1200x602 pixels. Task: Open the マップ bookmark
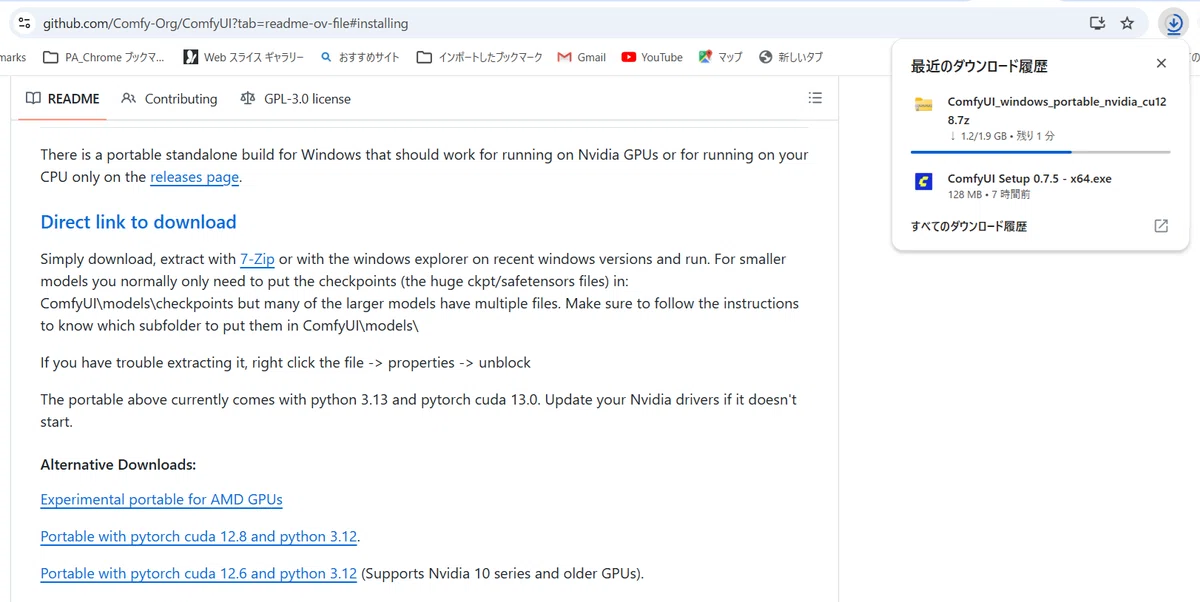pyautogui.click(x=721, y=57)
